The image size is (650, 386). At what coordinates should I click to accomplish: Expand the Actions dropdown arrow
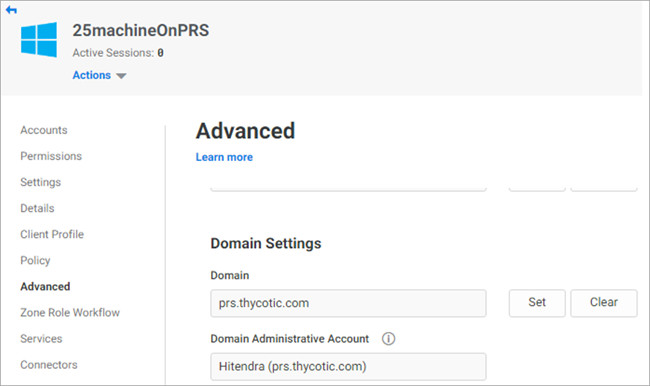(x=121, y=76)
